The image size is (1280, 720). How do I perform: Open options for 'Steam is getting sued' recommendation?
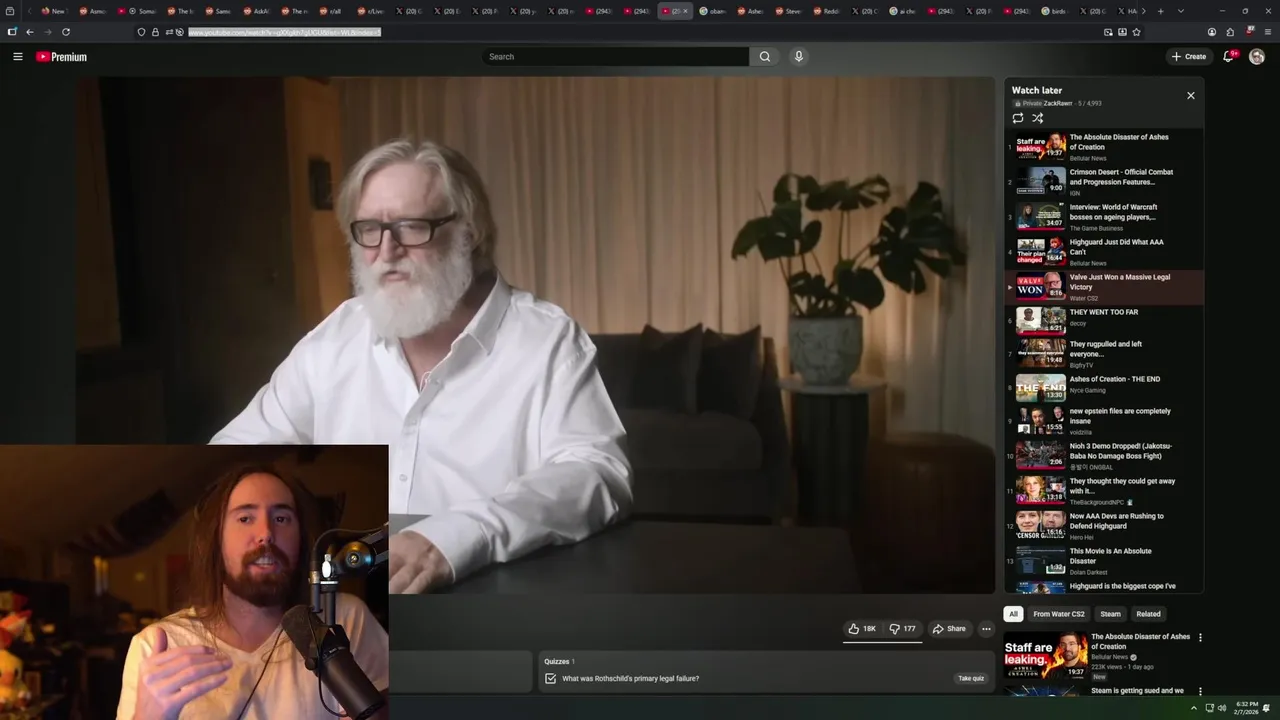click(1200, 691)
